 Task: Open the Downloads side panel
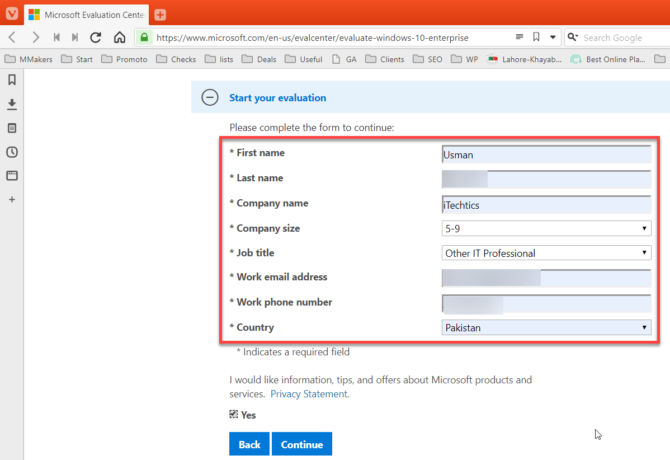[x=12, y=104]
